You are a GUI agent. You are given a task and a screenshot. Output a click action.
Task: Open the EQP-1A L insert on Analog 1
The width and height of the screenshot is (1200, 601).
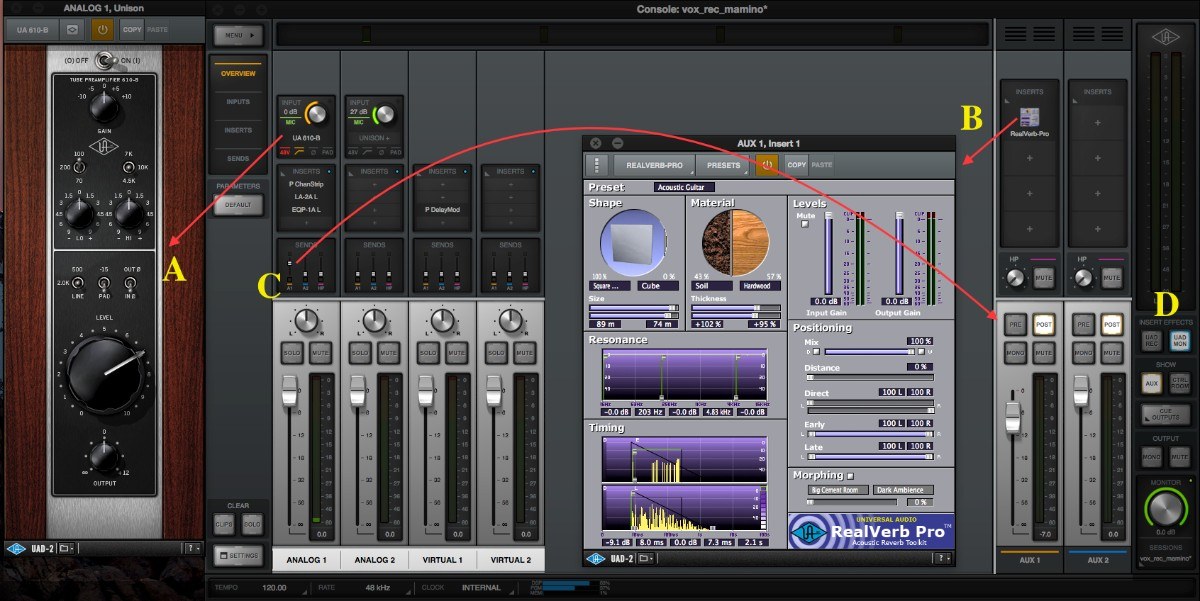coord(306,210)
